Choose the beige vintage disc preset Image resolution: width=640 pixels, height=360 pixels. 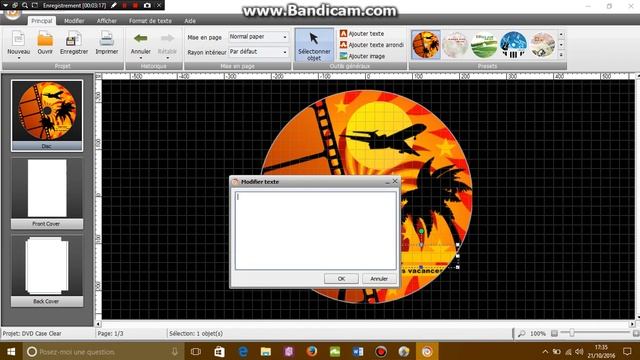point(542,45)
